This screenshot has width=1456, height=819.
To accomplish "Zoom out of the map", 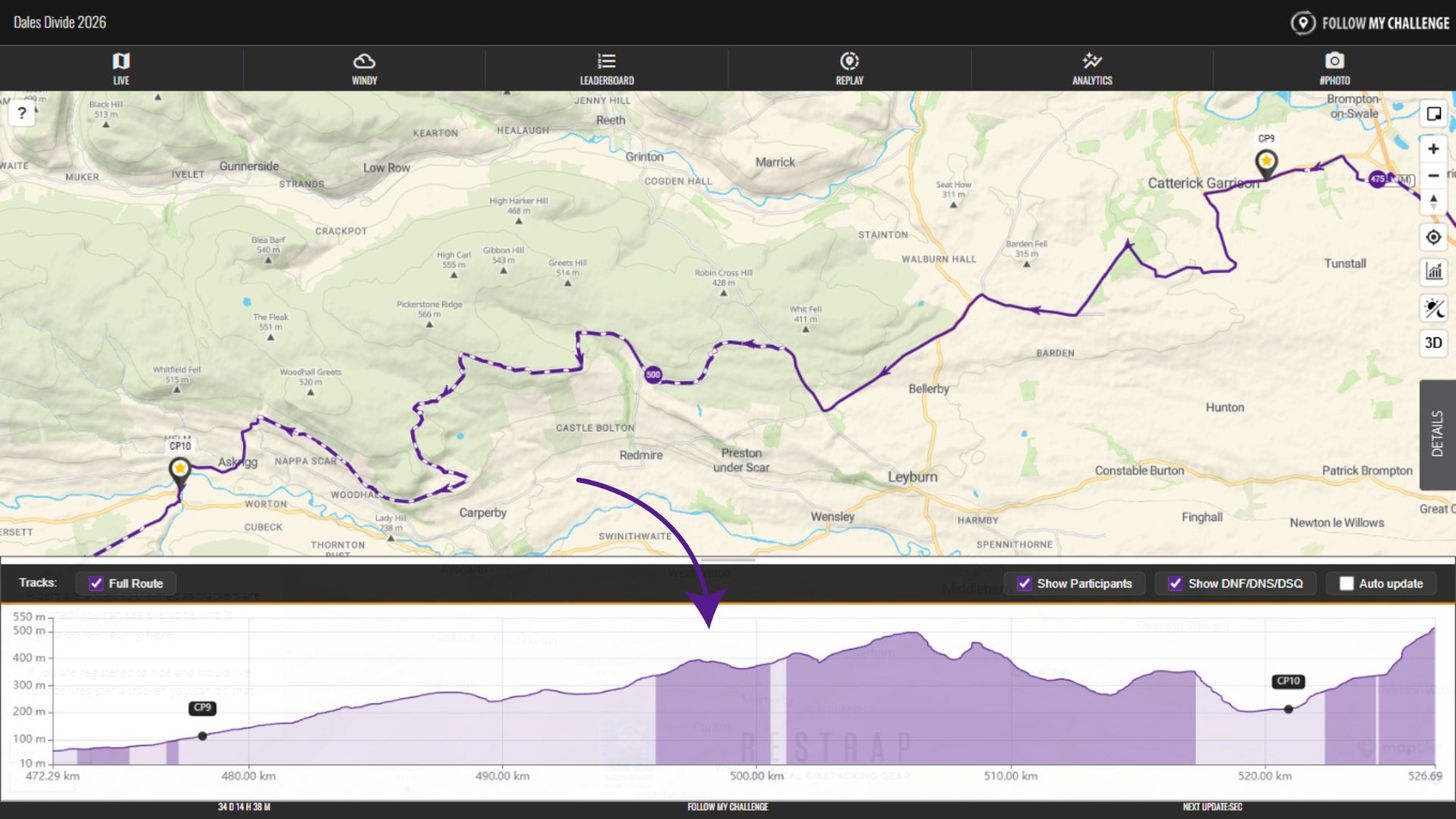I will click(x=1433, y=176).
